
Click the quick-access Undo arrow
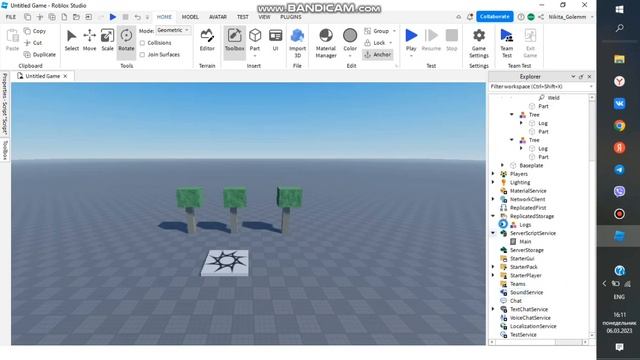[x=138, y=17]
